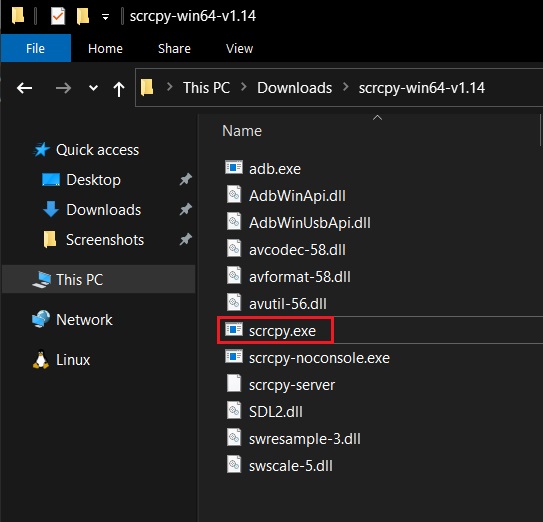Select the swscale-5.dll file name
543x522 pixels.
[291, 466]
